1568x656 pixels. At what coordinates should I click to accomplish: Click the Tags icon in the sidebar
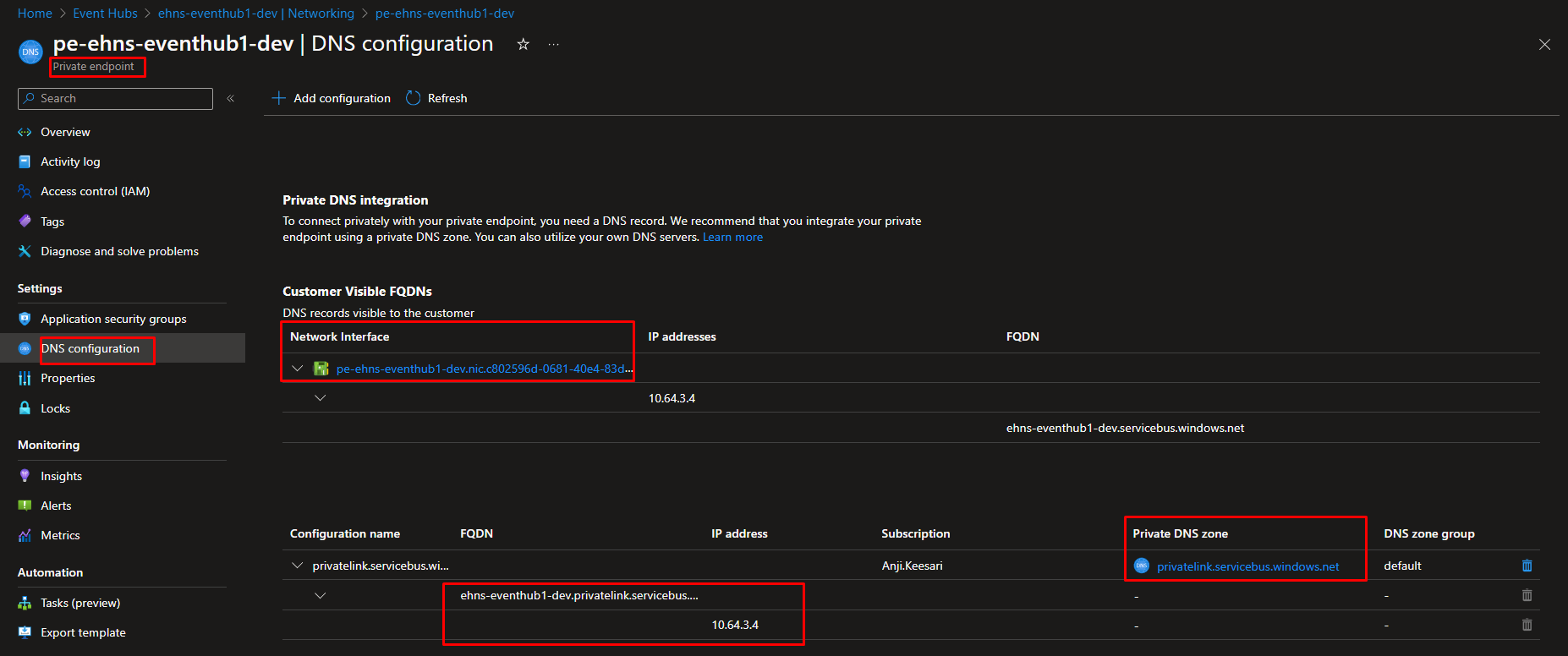tap(25, 221)
